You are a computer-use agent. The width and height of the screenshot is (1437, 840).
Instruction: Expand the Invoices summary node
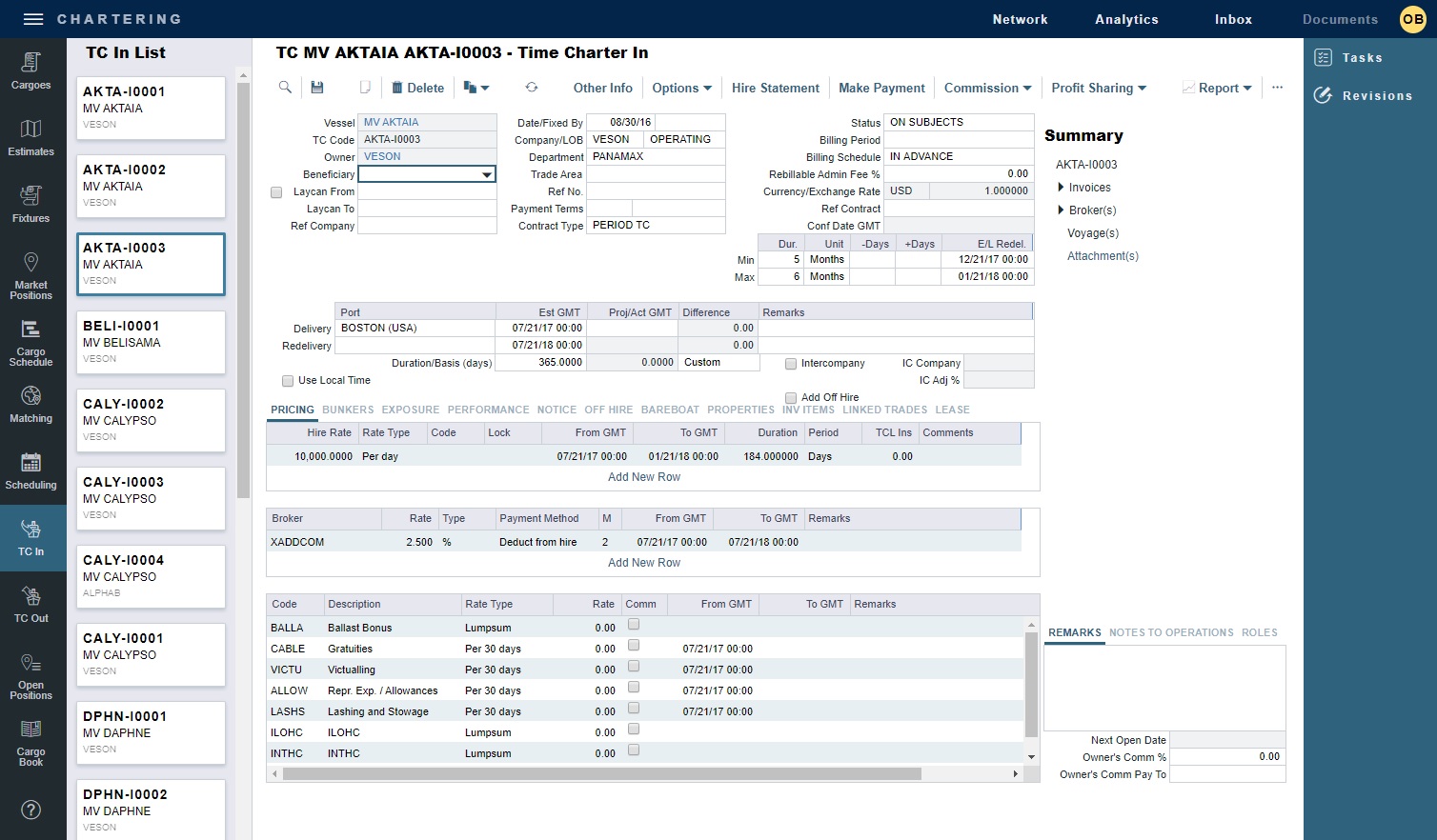pyautogui.click(x=1062, y=188)
